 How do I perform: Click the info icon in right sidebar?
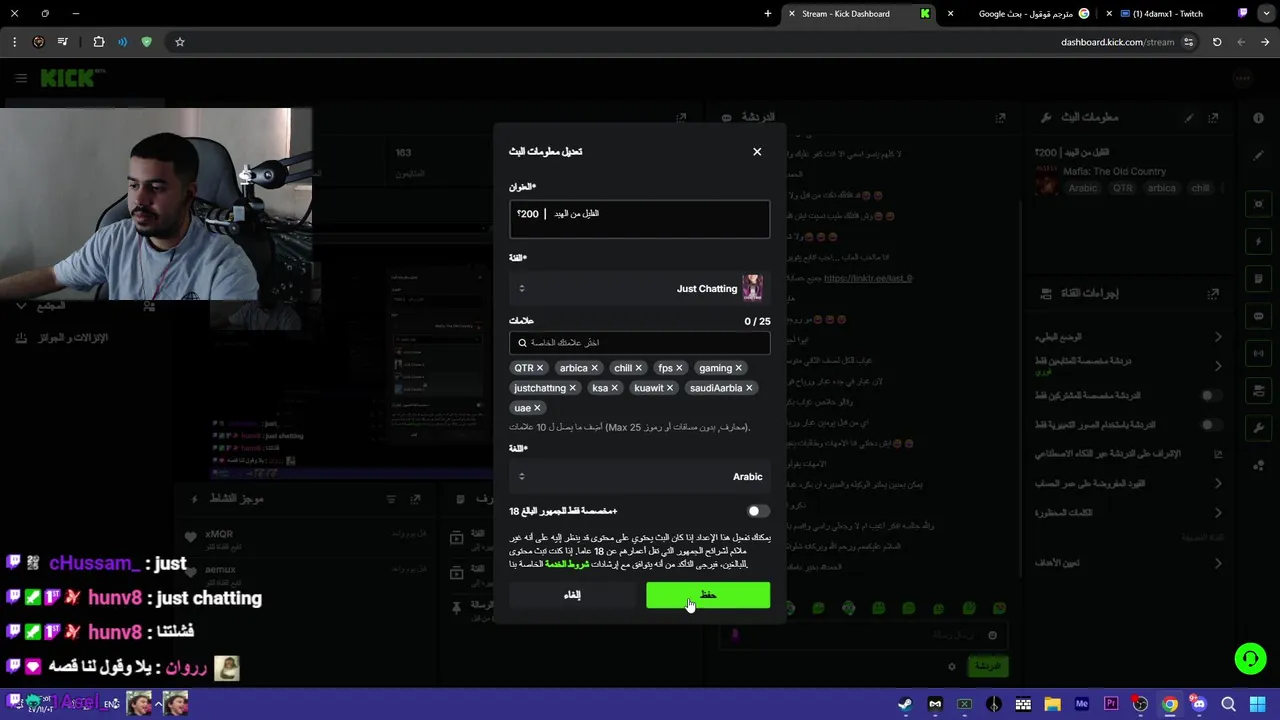tap(1258, 118)
